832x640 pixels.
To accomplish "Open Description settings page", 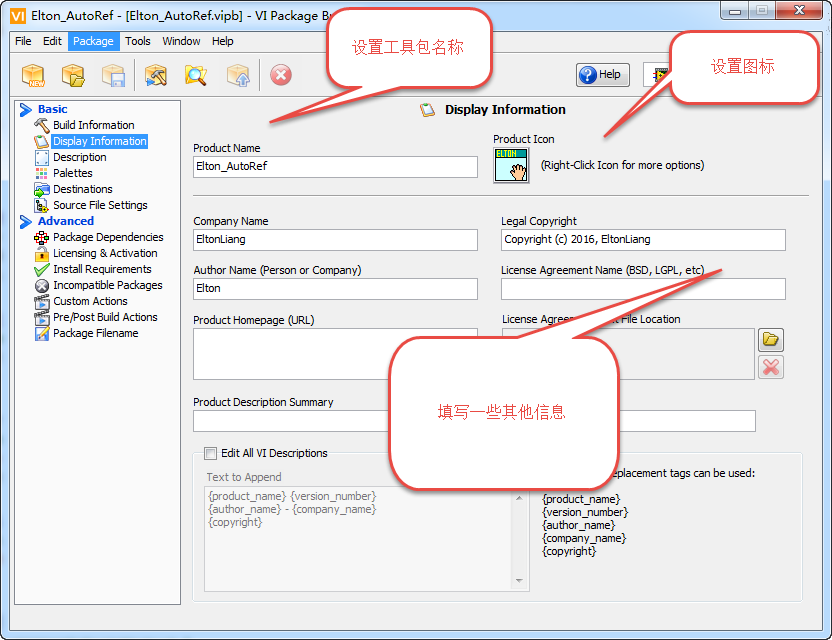I will coord(80,157).
